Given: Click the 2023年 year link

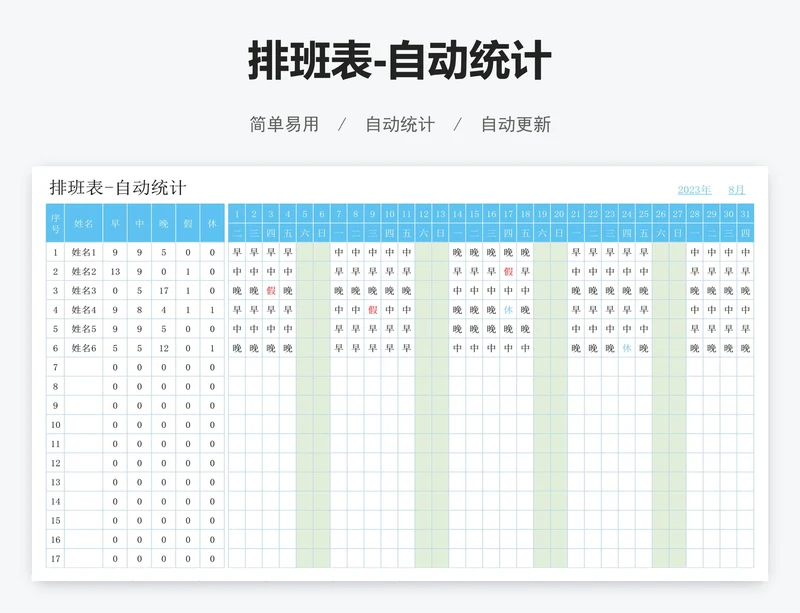Looking at the screenshot, I should [694, 190].
